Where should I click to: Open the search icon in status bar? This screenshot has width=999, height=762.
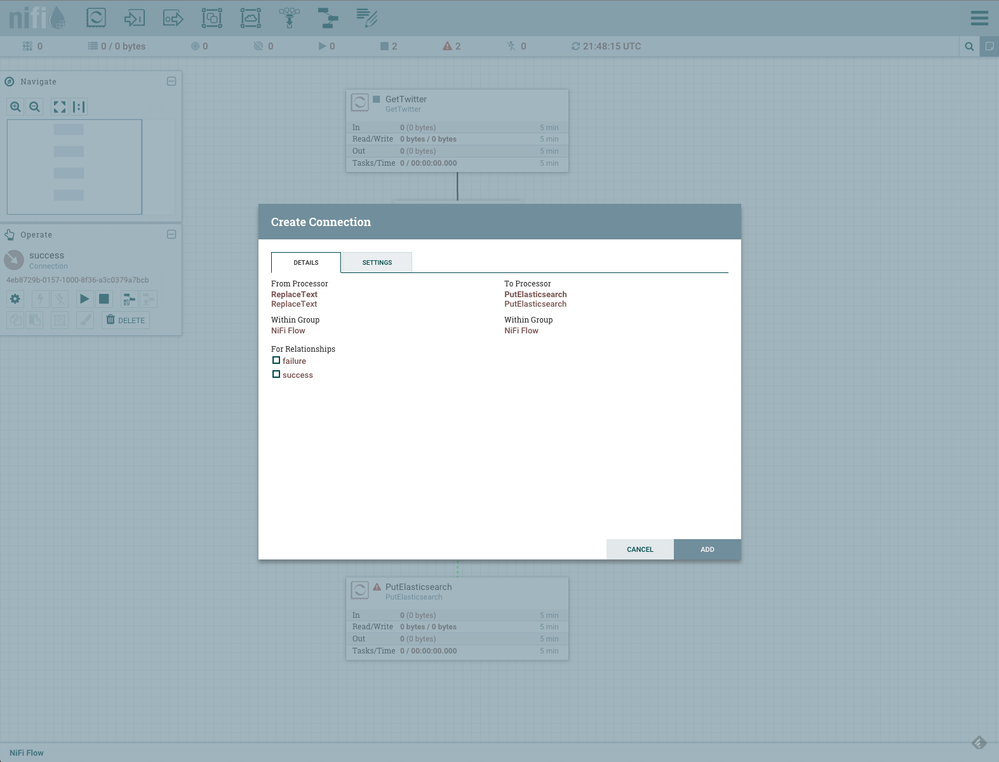(x=969, y=46)
